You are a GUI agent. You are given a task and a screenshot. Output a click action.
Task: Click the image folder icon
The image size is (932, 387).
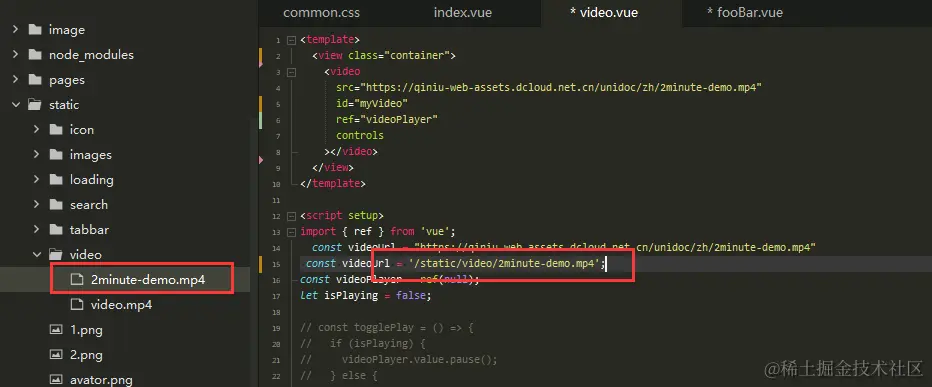coord(35,30)
